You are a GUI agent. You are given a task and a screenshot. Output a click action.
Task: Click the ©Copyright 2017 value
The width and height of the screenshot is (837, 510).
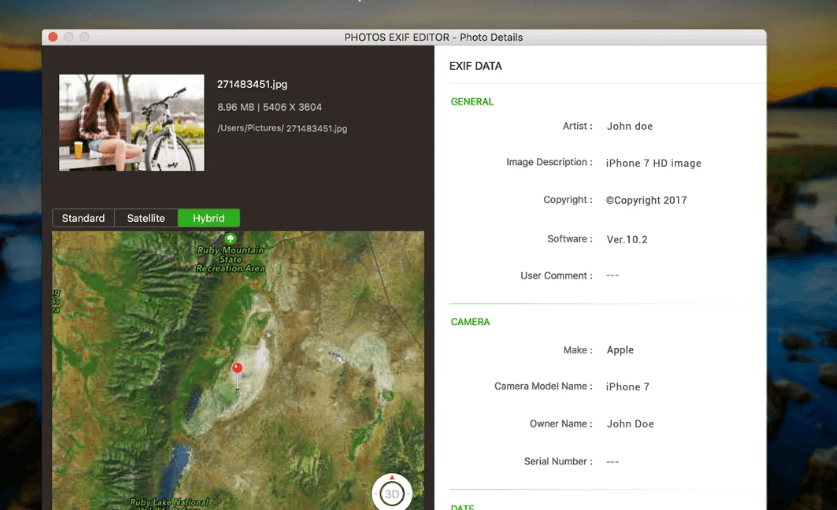click(646, 200)
